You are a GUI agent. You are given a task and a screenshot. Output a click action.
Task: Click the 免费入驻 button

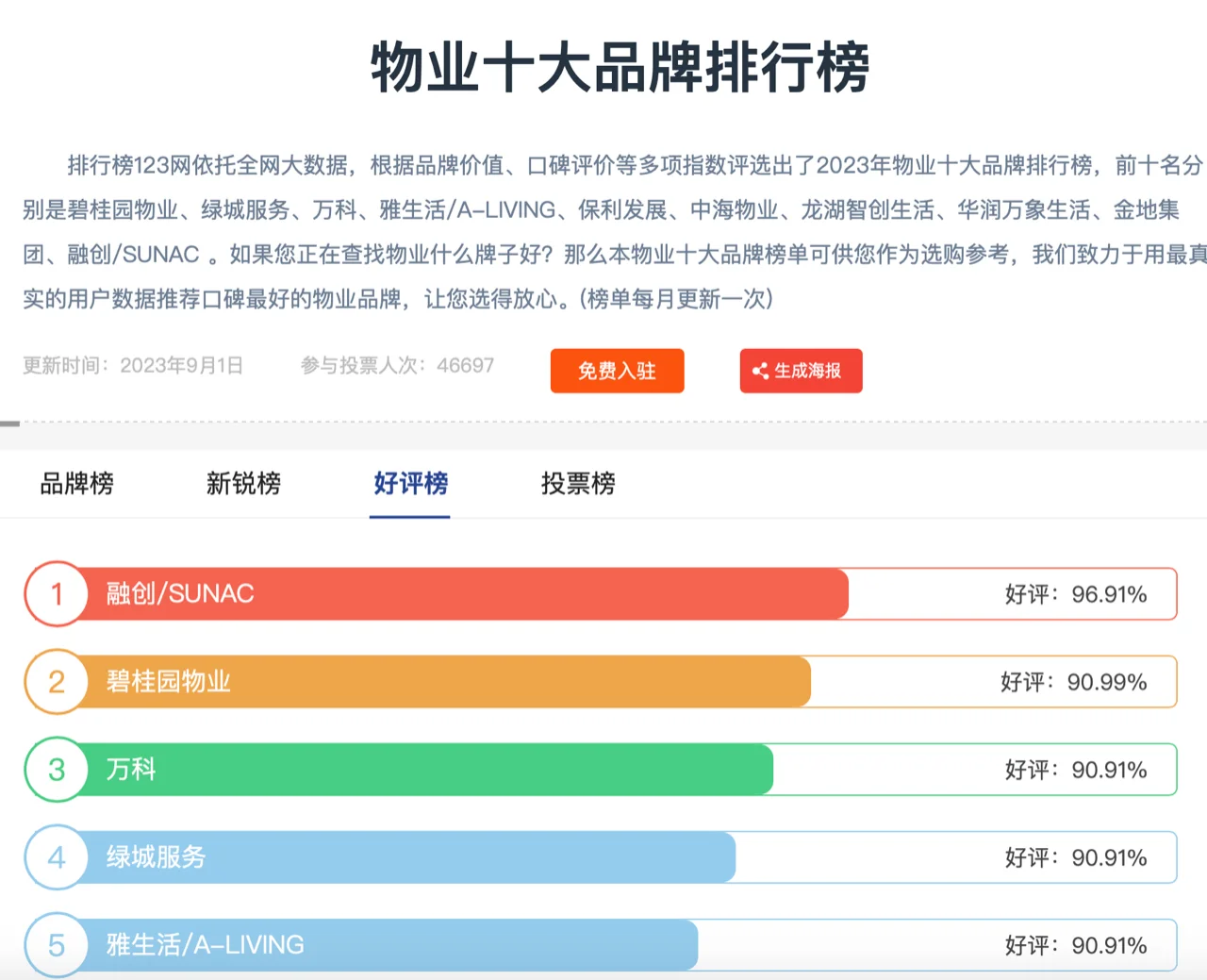click(x=617, y=371)
